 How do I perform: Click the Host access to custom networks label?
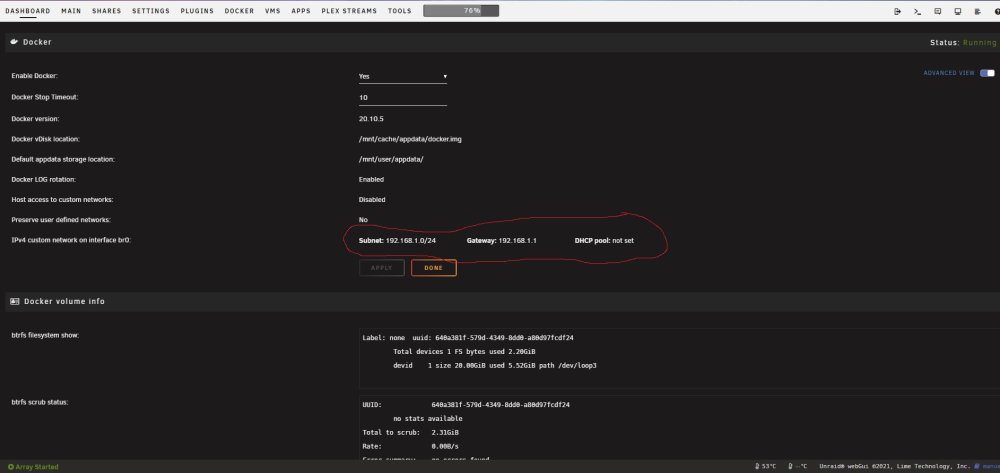(62, 200)
